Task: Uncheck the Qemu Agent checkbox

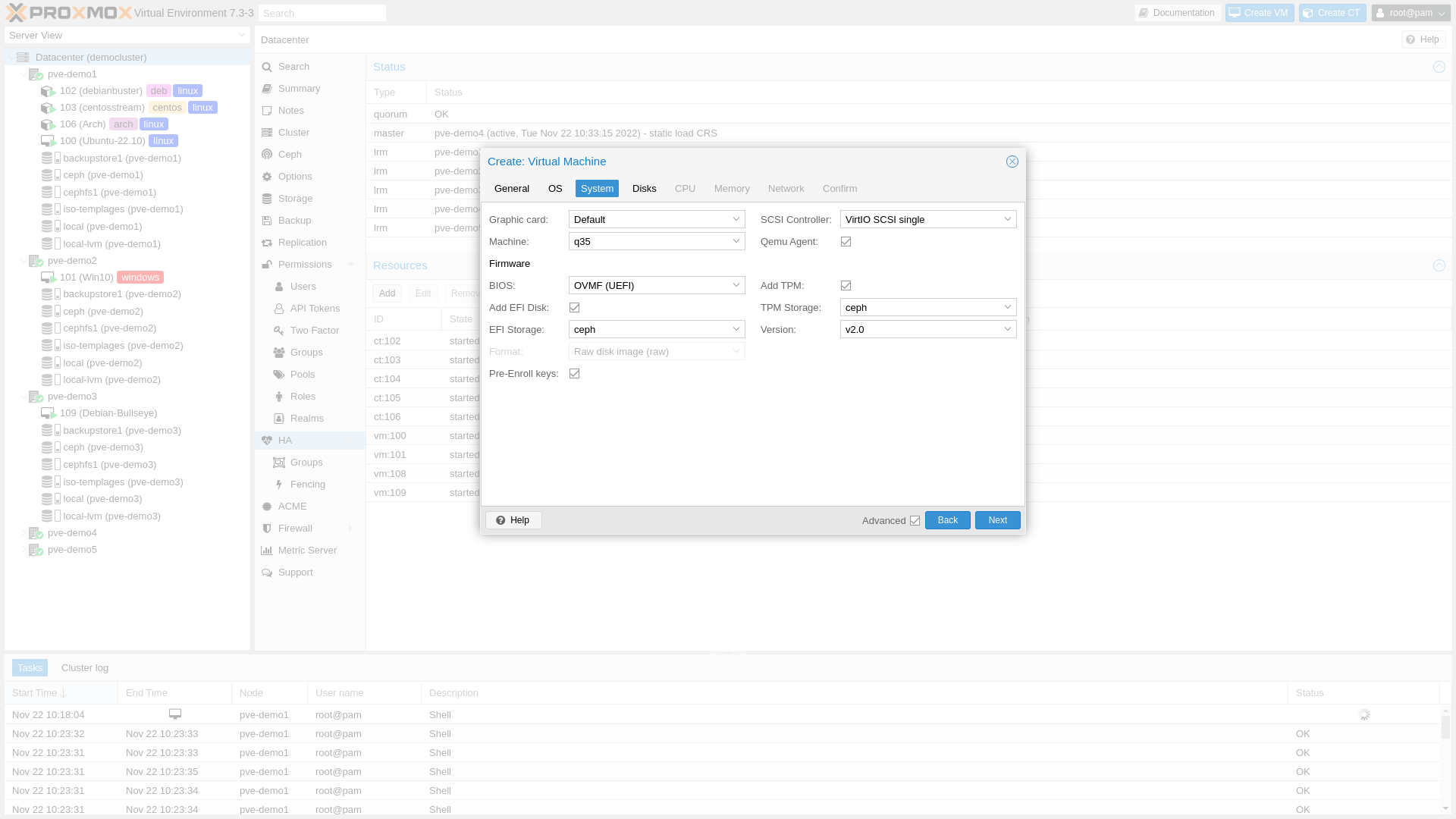Action: (x=846, y=242)
